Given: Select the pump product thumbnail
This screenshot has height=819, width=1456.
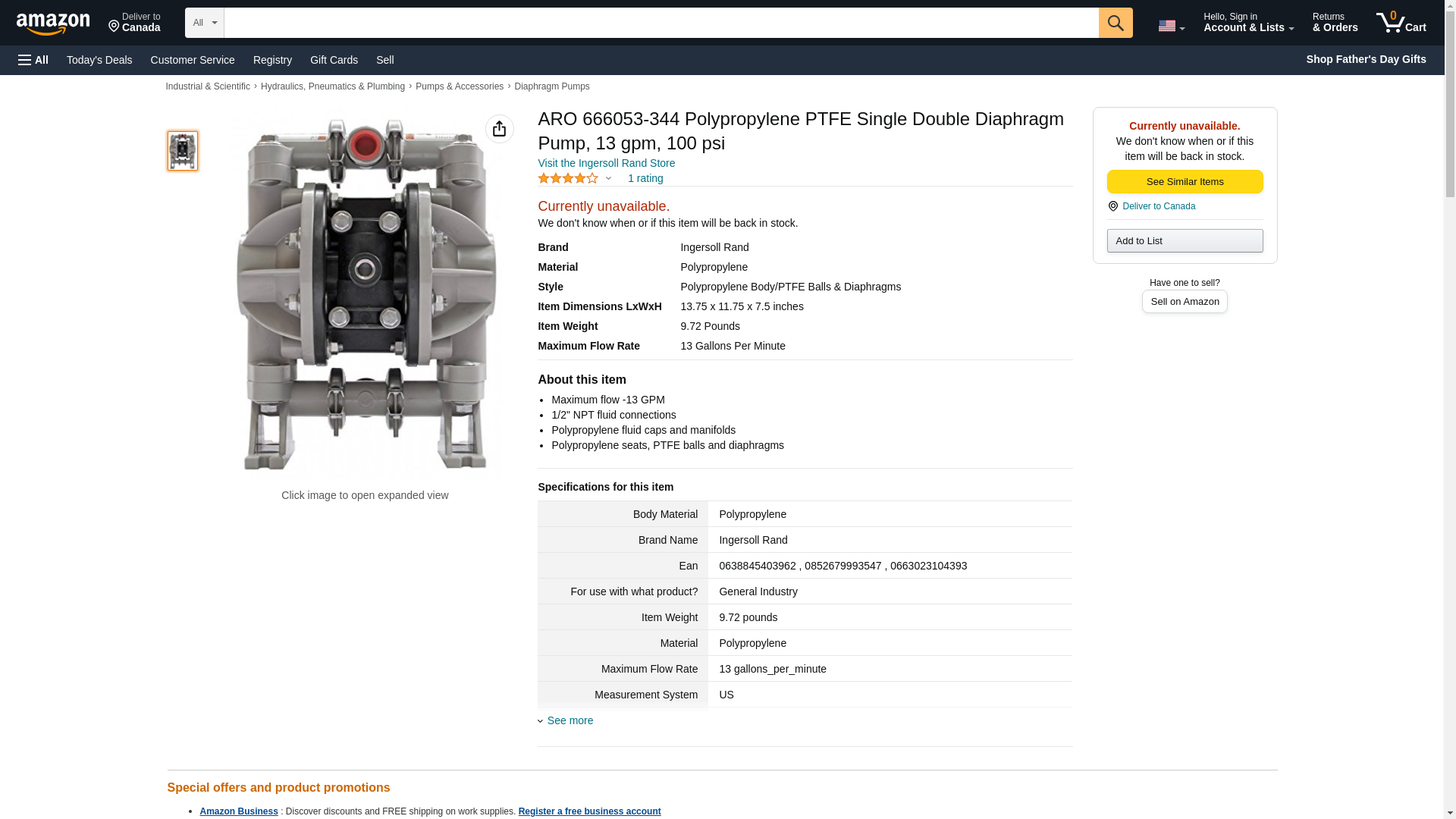Looking at the screenshot, I should 183,150.
